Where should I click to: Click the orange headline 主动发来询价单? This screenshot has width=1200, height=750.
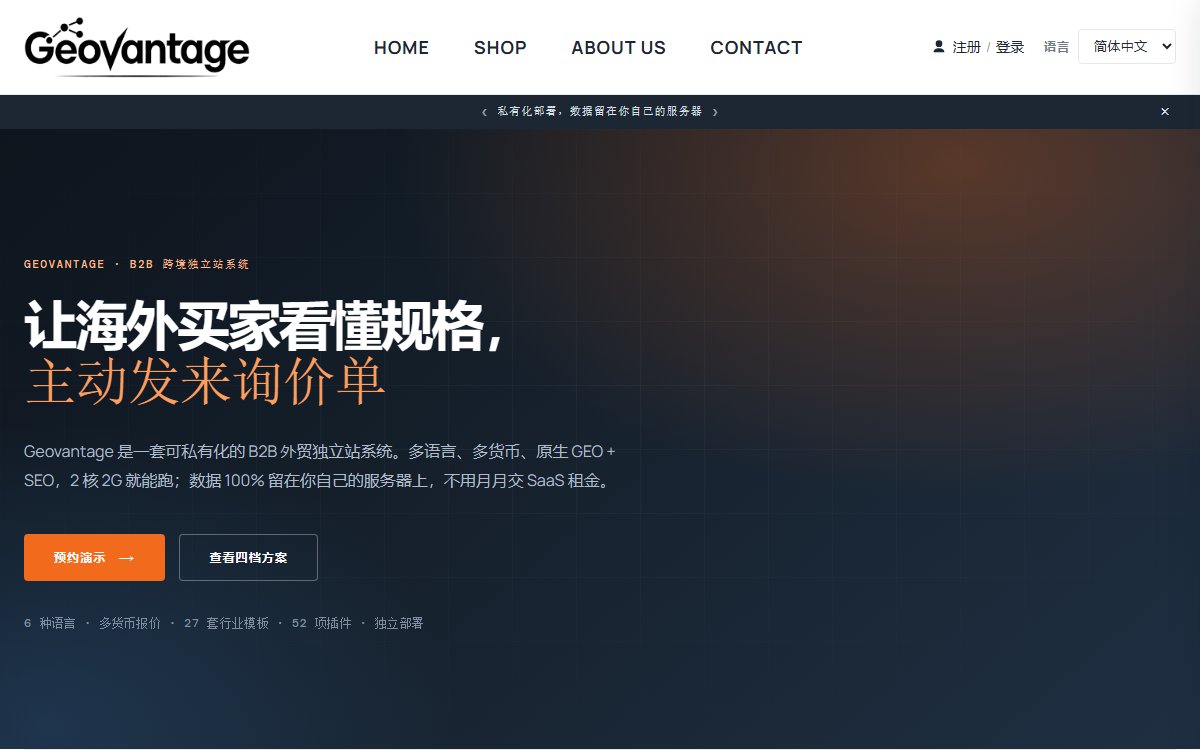click(205, 382)
